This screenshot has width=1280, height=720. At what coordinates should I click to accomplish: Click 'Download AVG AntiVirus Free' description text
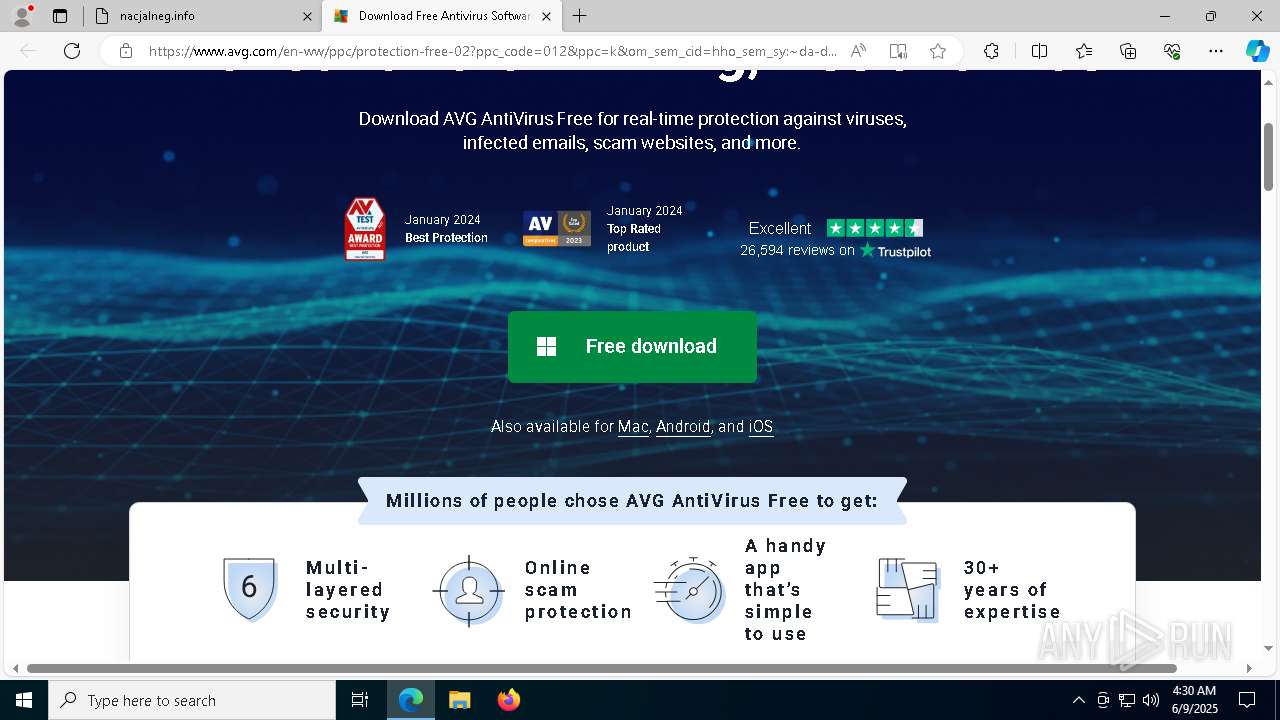click(632, 131)
